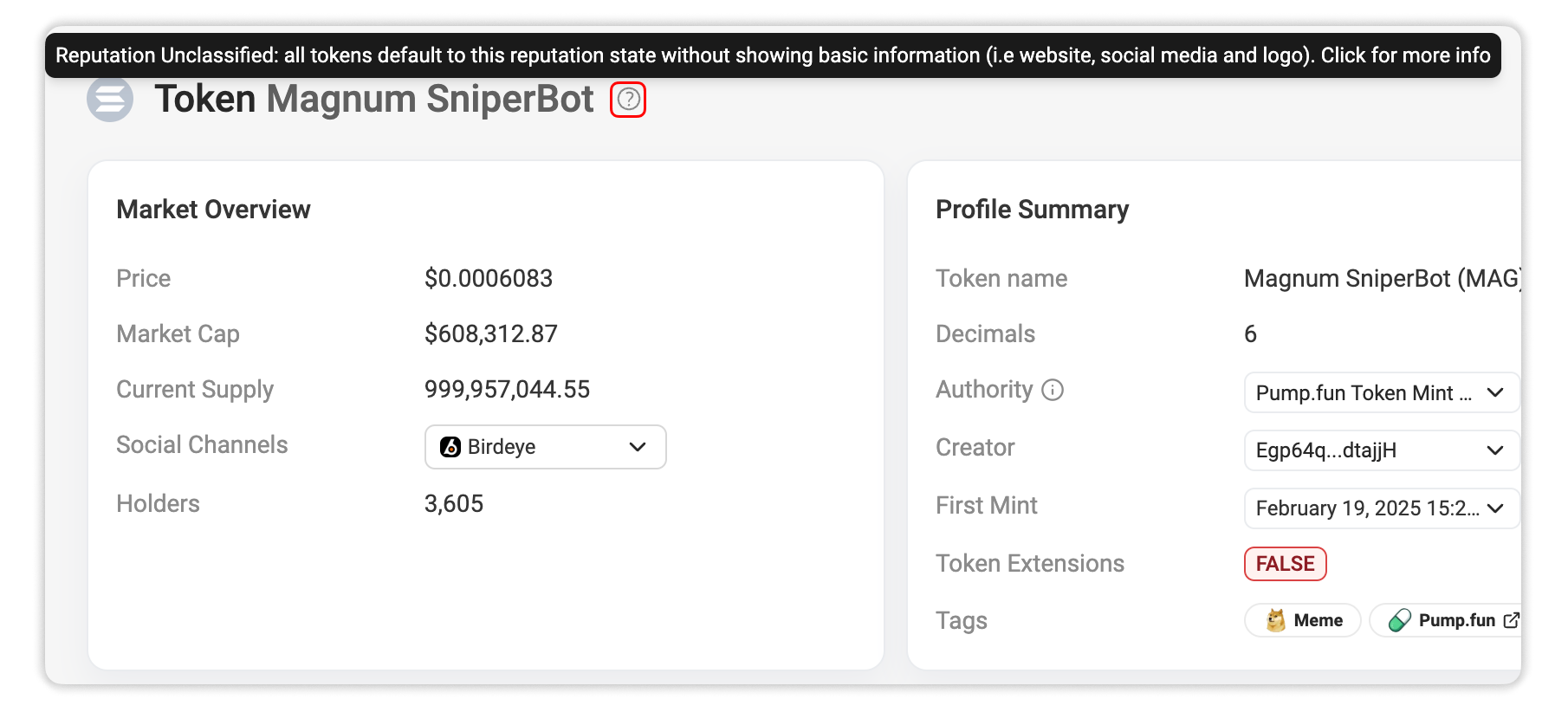The height and width of the screenshot is (712, 1568).
Task: Click the Solana token logo icon
Action: (x=110, y=99)
